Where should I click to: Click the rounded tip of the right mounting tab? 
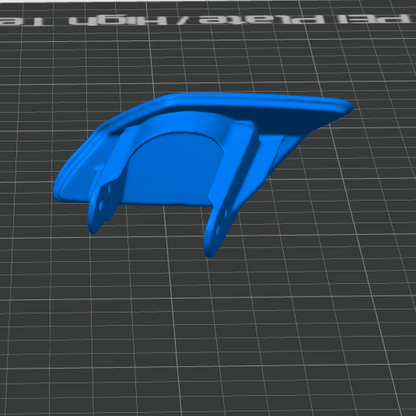click(209, 252)
